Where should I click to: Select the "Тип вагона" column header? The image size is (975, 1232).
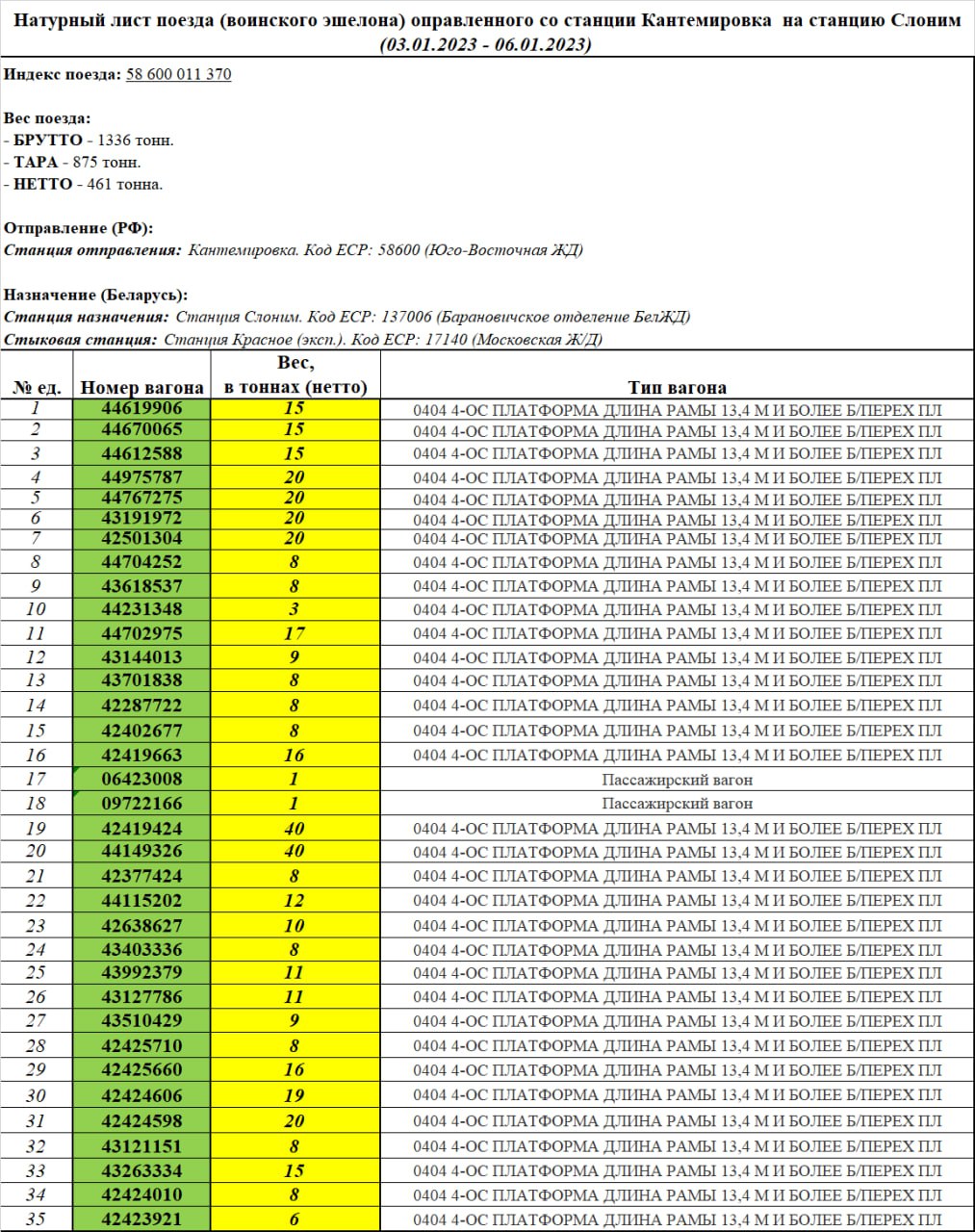pyautogui.click(x=677, y=387)
